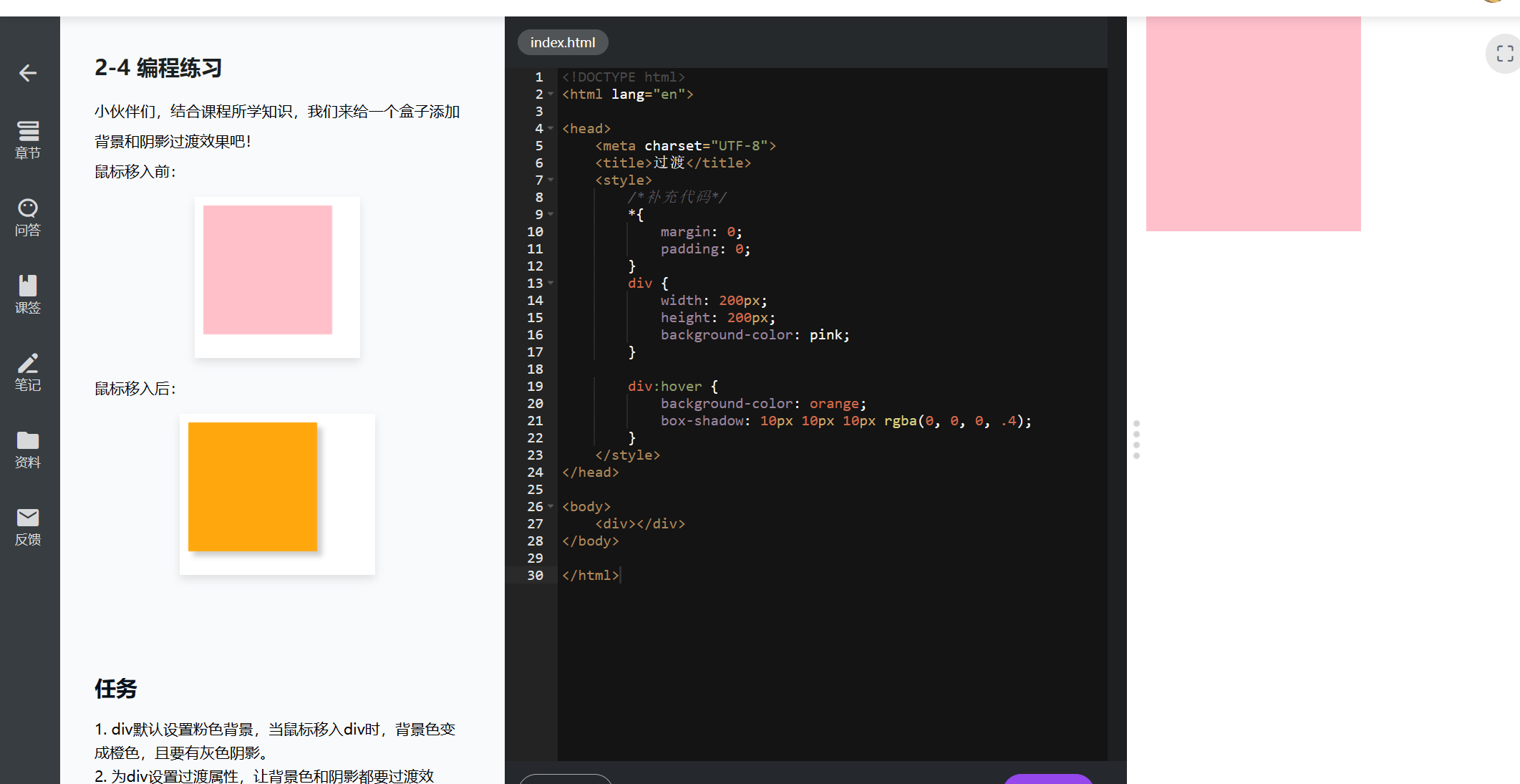
Task: Click the closing </html> tag on line 30
Action: (591, 576)
